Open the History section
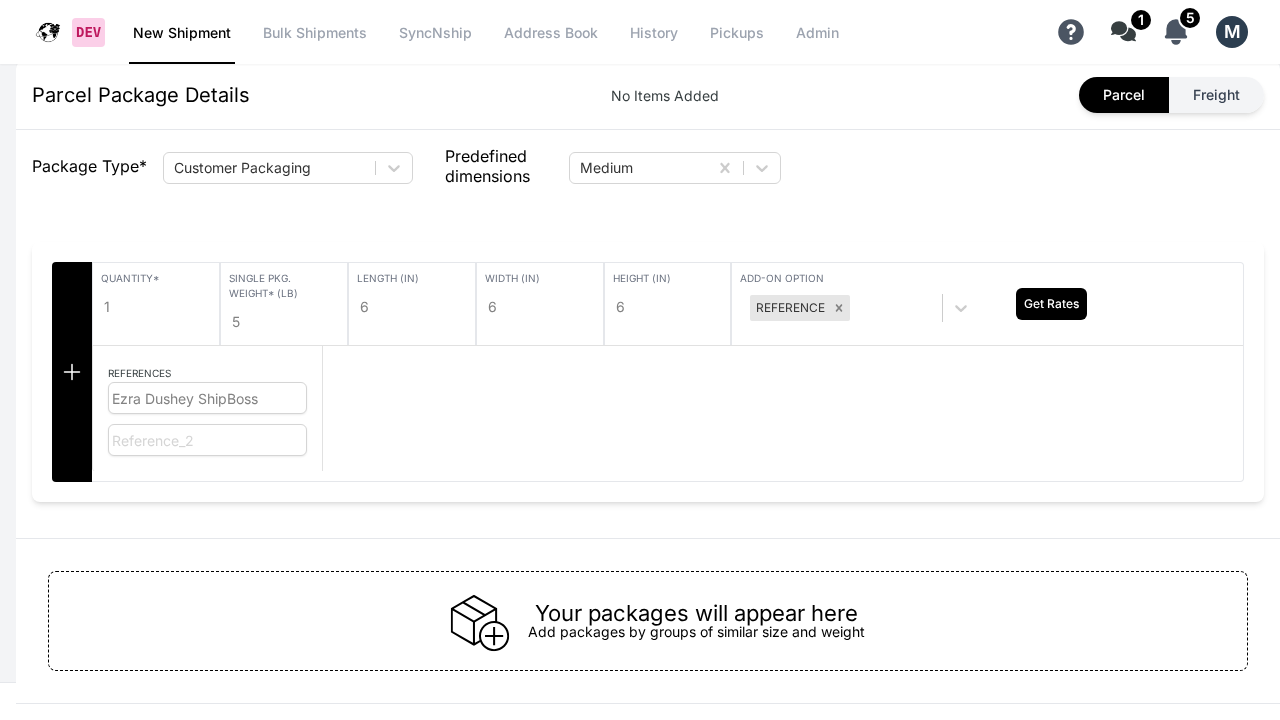This screenshot has height=720, width=1280. click(654, 33)
